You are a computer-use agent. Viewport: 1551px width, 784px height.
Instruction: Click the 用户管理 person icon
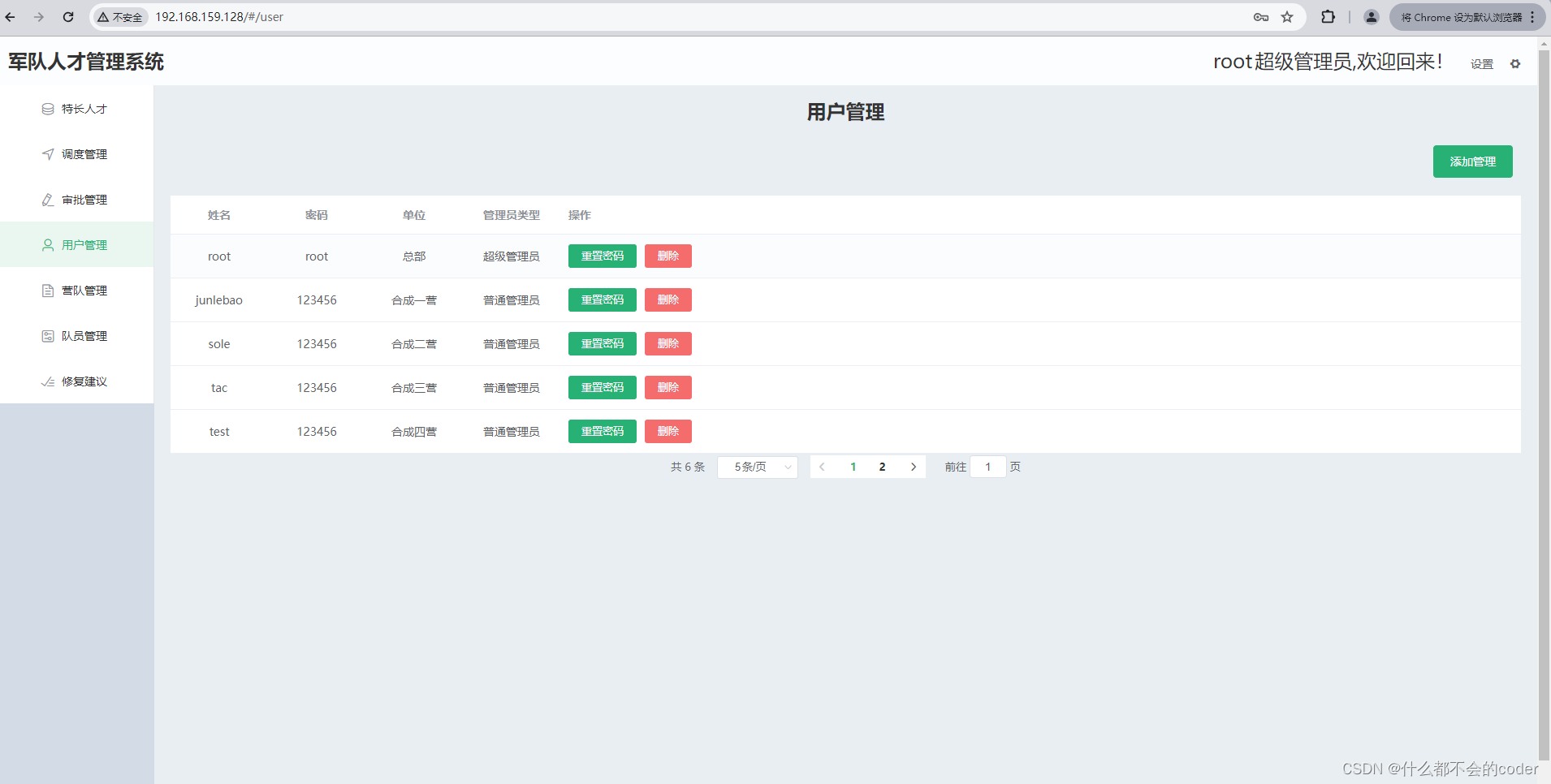tap(48, 245)
